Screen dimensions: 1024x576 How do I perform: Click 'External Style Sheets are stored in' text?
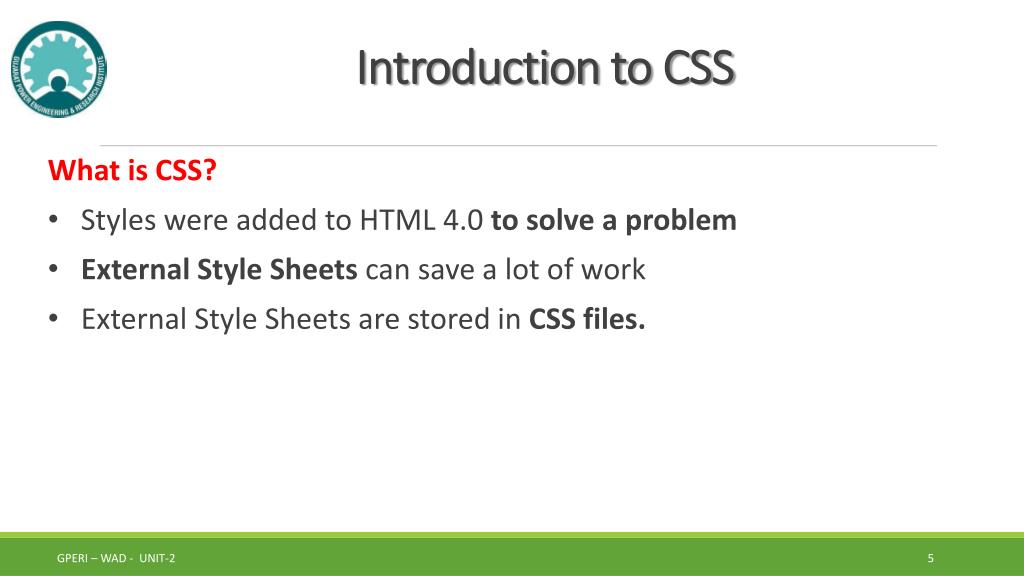tap(300, 319)
